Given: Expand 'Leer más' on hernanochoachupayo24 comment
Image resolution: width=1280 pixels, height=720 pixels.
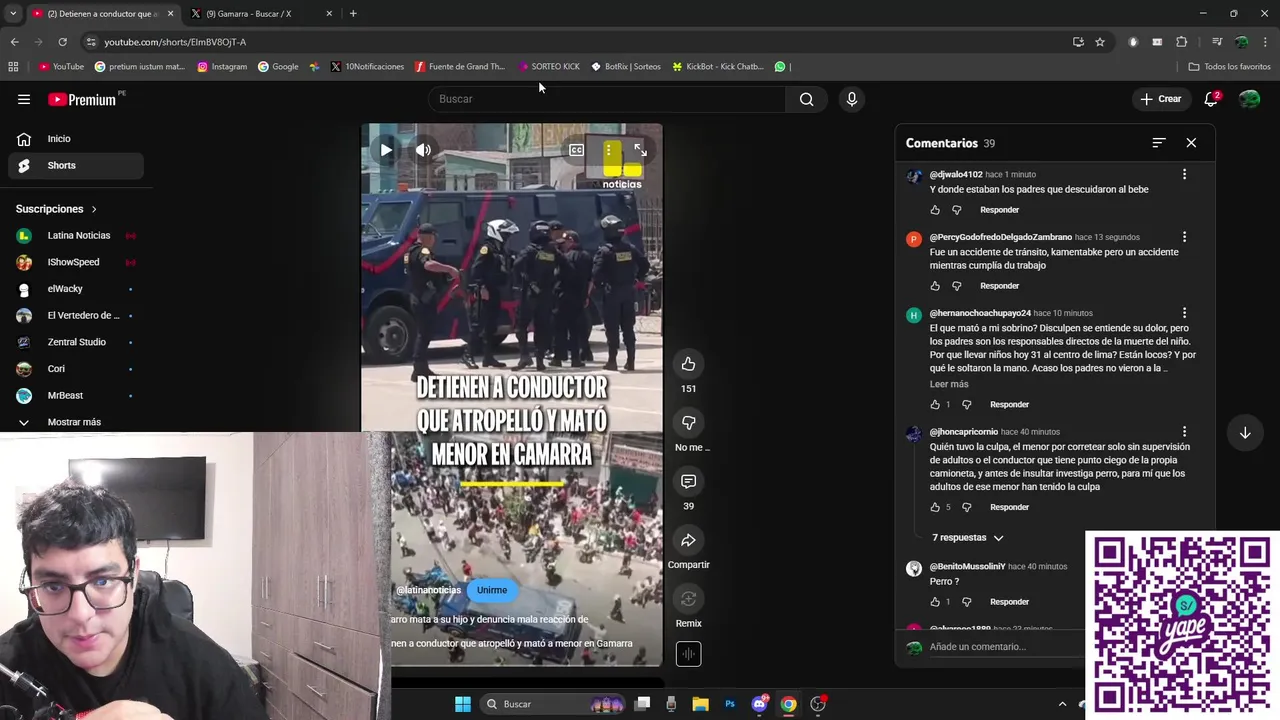Looking at the screenshot, I should click(949, 384).
